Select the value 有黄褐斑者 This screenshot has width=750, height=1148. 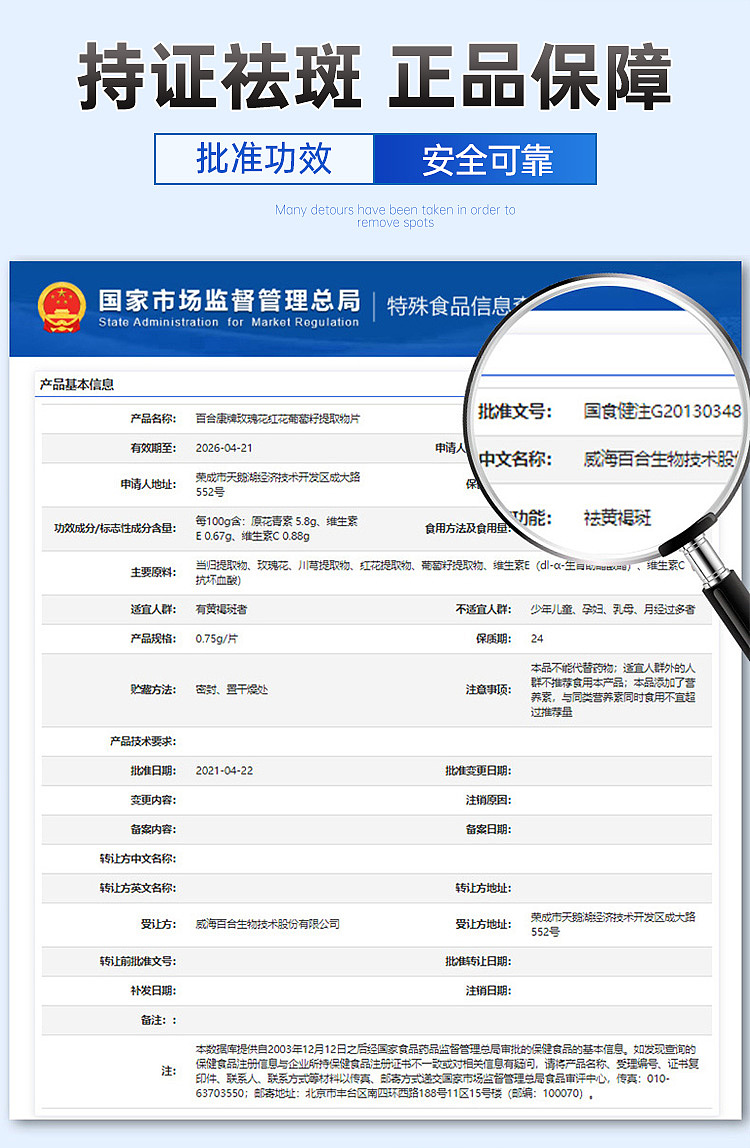[221, 609]
